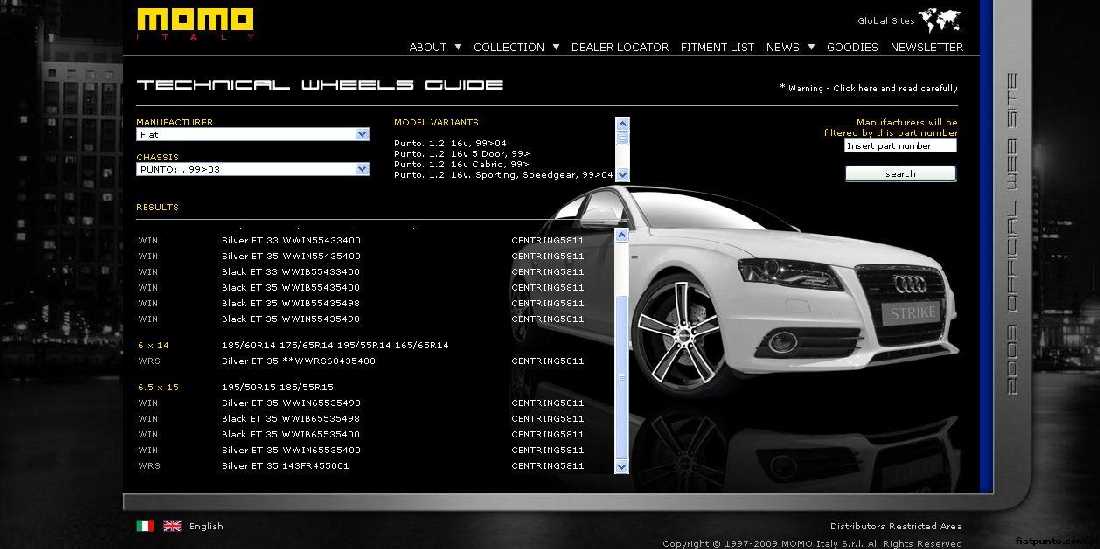
Task: Go to DEALER LOCATOR page
Action: (x=619, y=47)
